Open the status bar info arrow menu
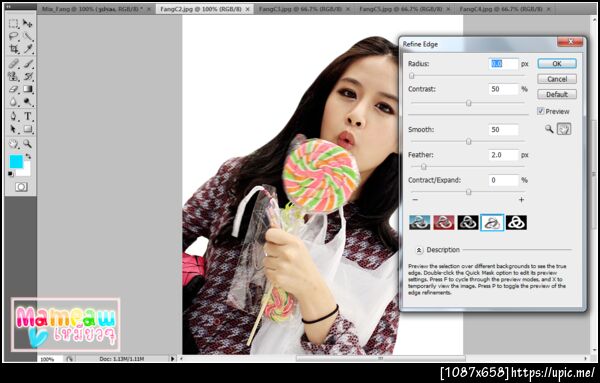The width and height of the screenshot is (600, 383). click(x=172, y=359)
